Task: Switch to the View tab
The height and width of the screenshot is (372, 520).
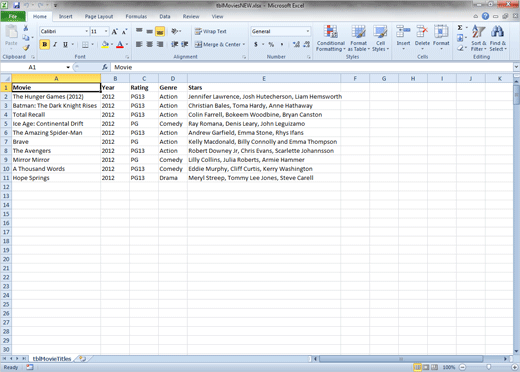Action: click(217, 16)
